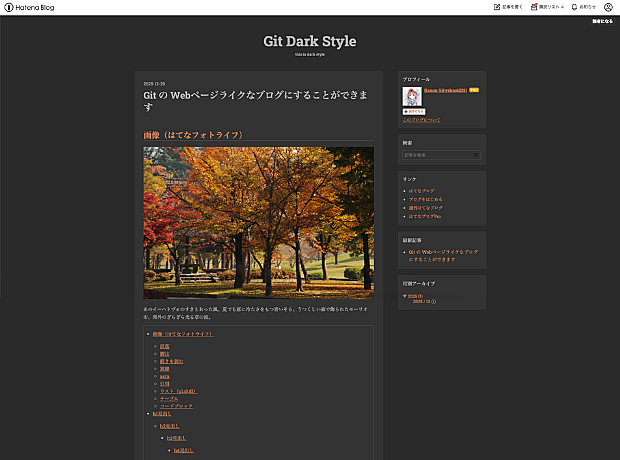
Task: Click first table-of-contents entry for image section
Action: tap(183, 334)
